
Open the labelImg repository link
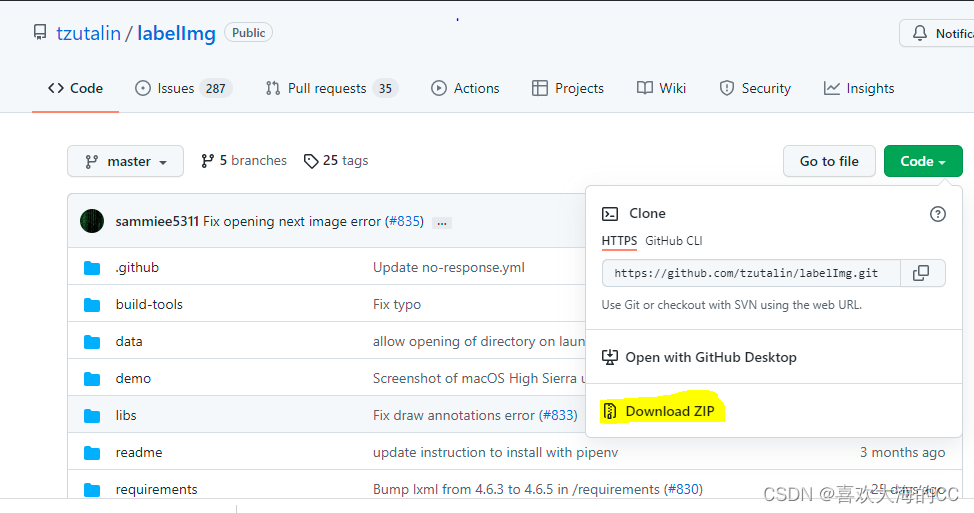[x=176, y=33]
